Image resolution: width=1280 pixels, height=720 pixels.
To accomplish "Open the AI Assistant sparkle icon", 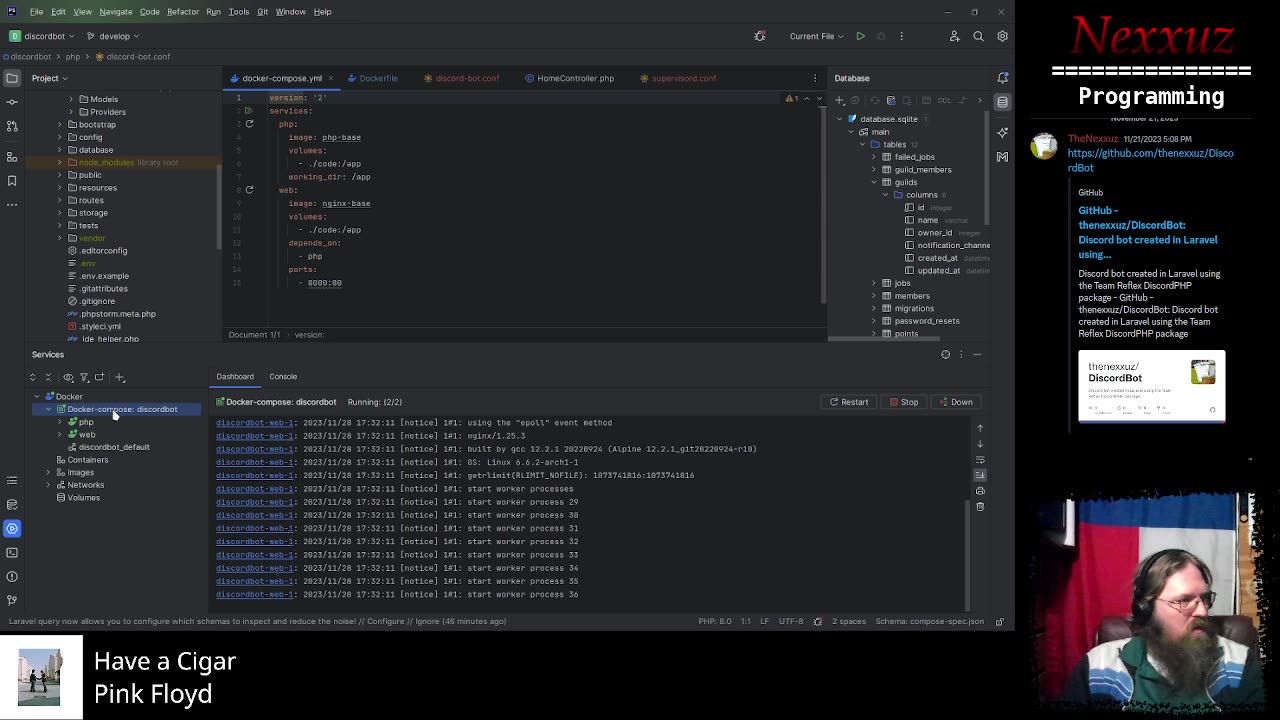I will point(1002,132).
